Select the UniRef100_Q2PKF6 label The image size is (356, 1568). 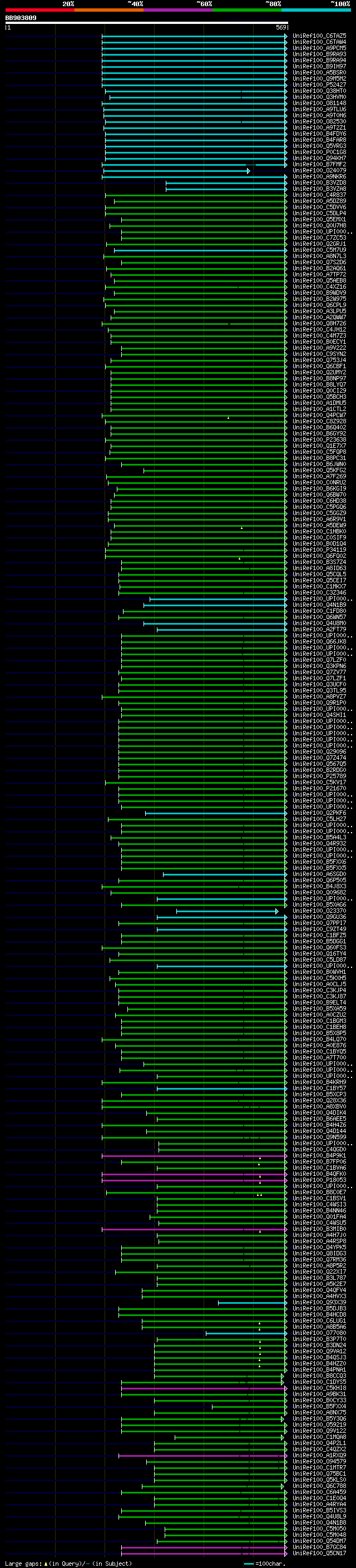[x=319, y=813]
